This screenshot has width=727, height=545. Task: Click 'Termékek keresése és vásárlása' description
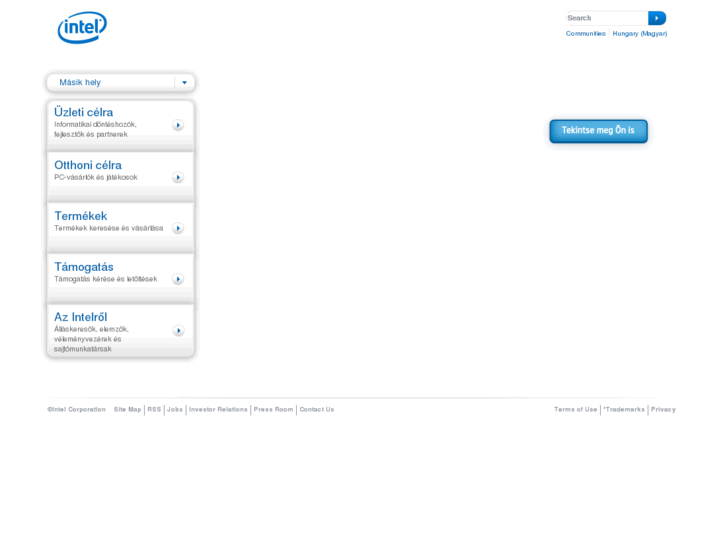(108, 228)
